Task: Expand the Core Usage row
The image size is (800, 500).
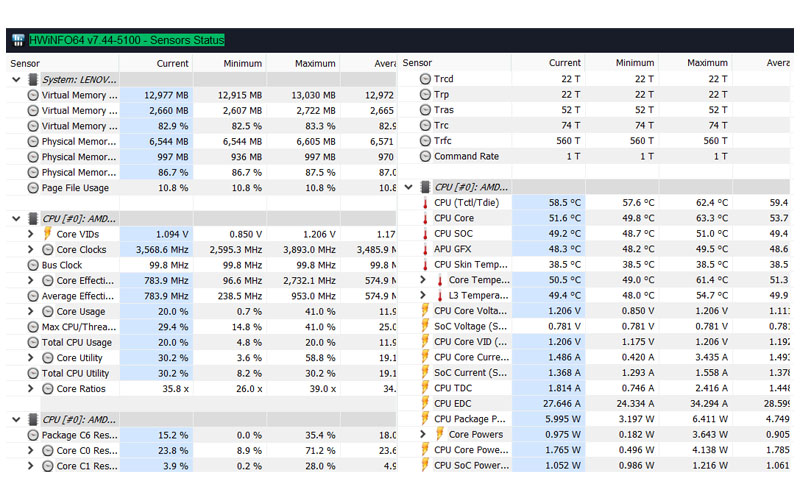Action: pyautogui.click(x=31, y=311)
